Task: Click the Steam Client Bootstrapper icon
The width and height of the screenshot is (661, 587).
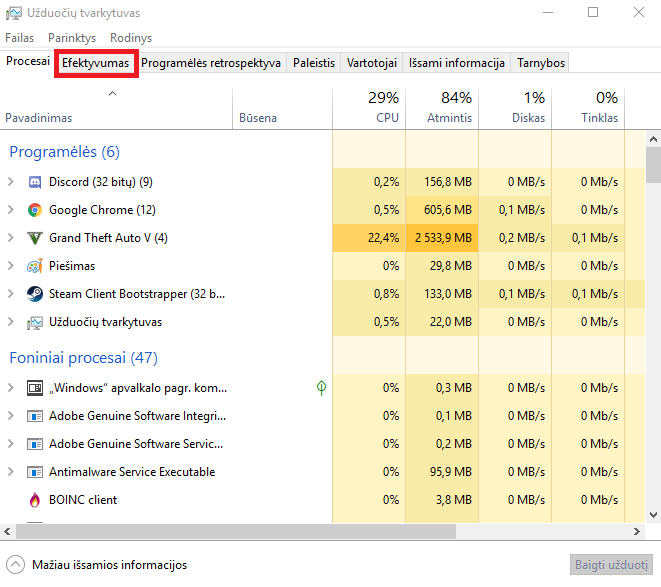Action: tap(35, 294)
